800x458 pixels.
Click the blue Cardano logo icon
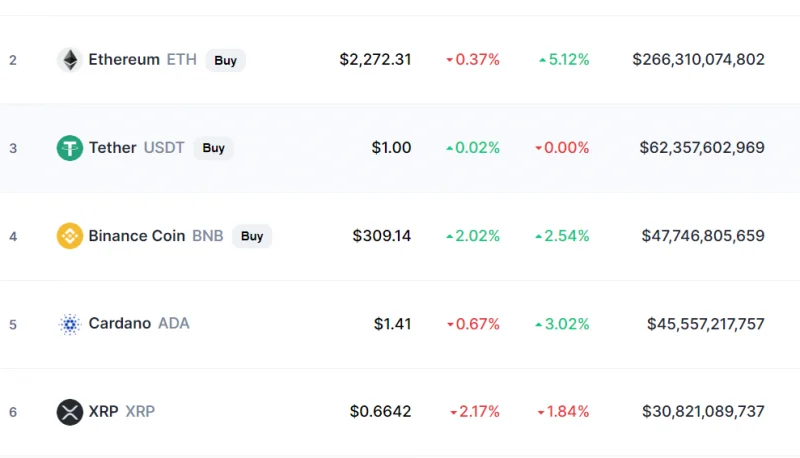(x=70, y=324)
